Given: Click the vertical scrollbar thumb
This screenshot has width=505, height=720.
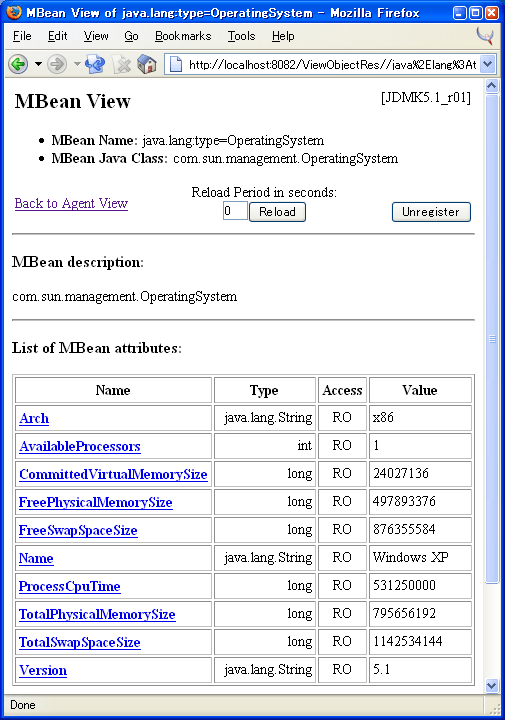Looking at the screenshot, I should point(492,339).
